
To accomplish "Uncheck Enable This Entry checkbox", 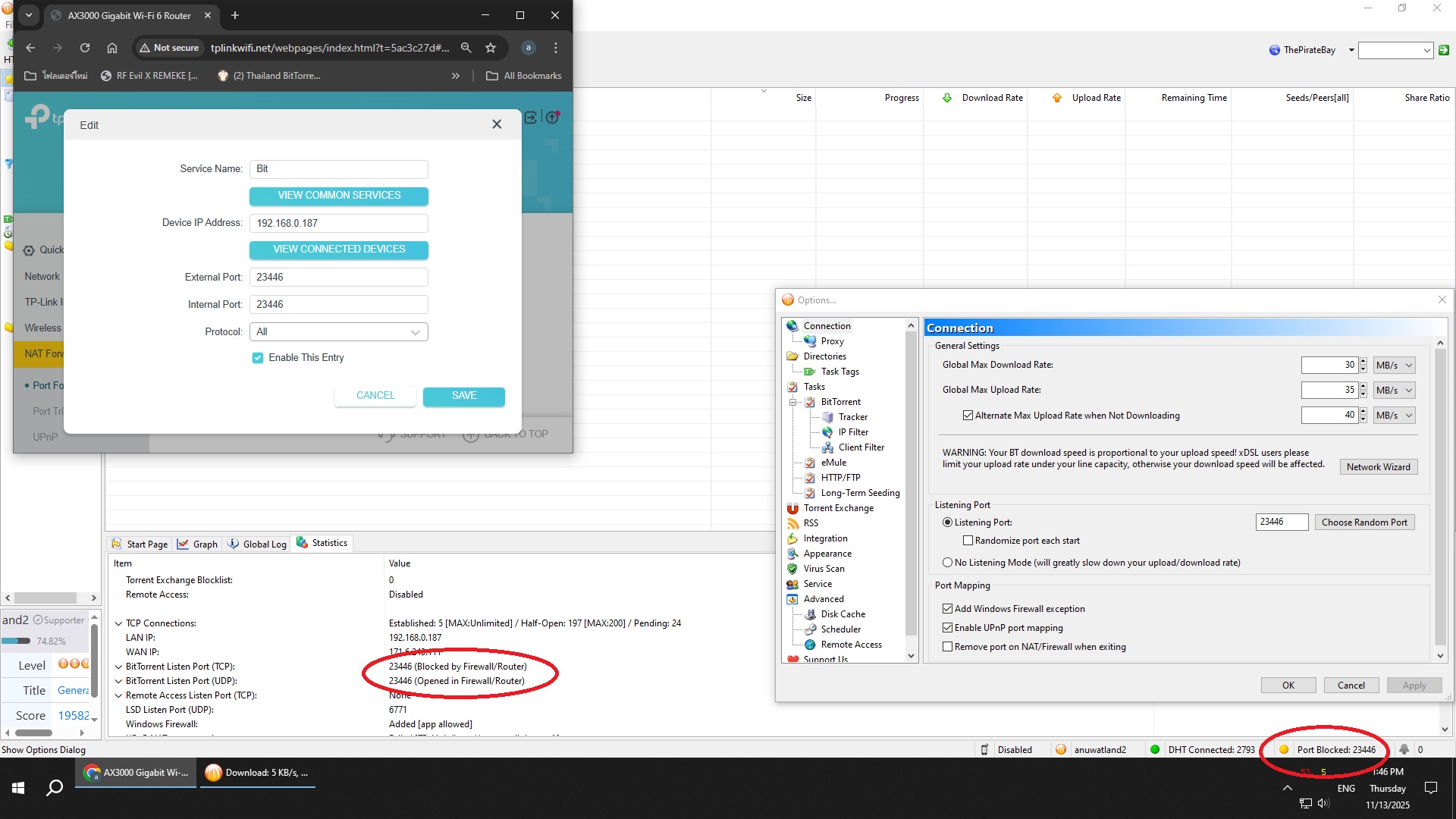I will coord(258,358).
